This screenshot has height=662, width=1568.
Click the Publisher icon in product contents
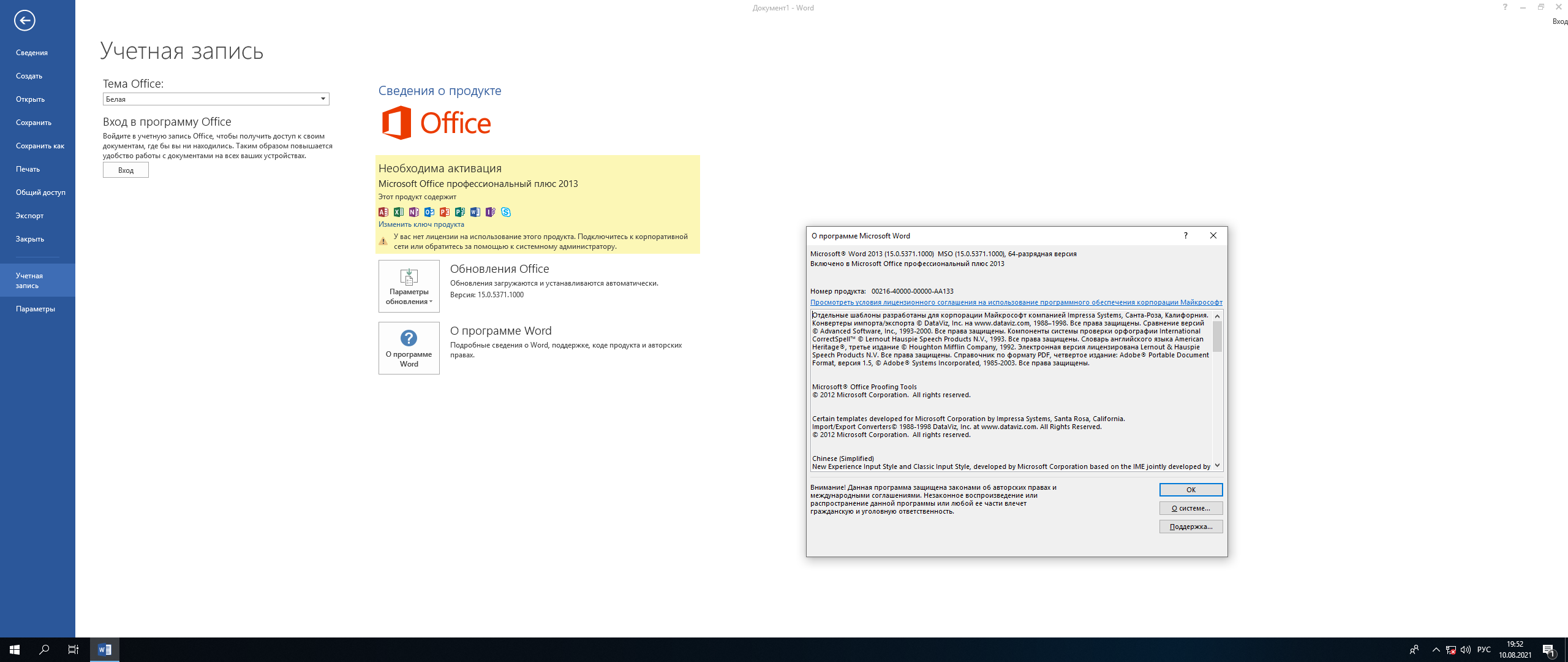pos(460,212)
